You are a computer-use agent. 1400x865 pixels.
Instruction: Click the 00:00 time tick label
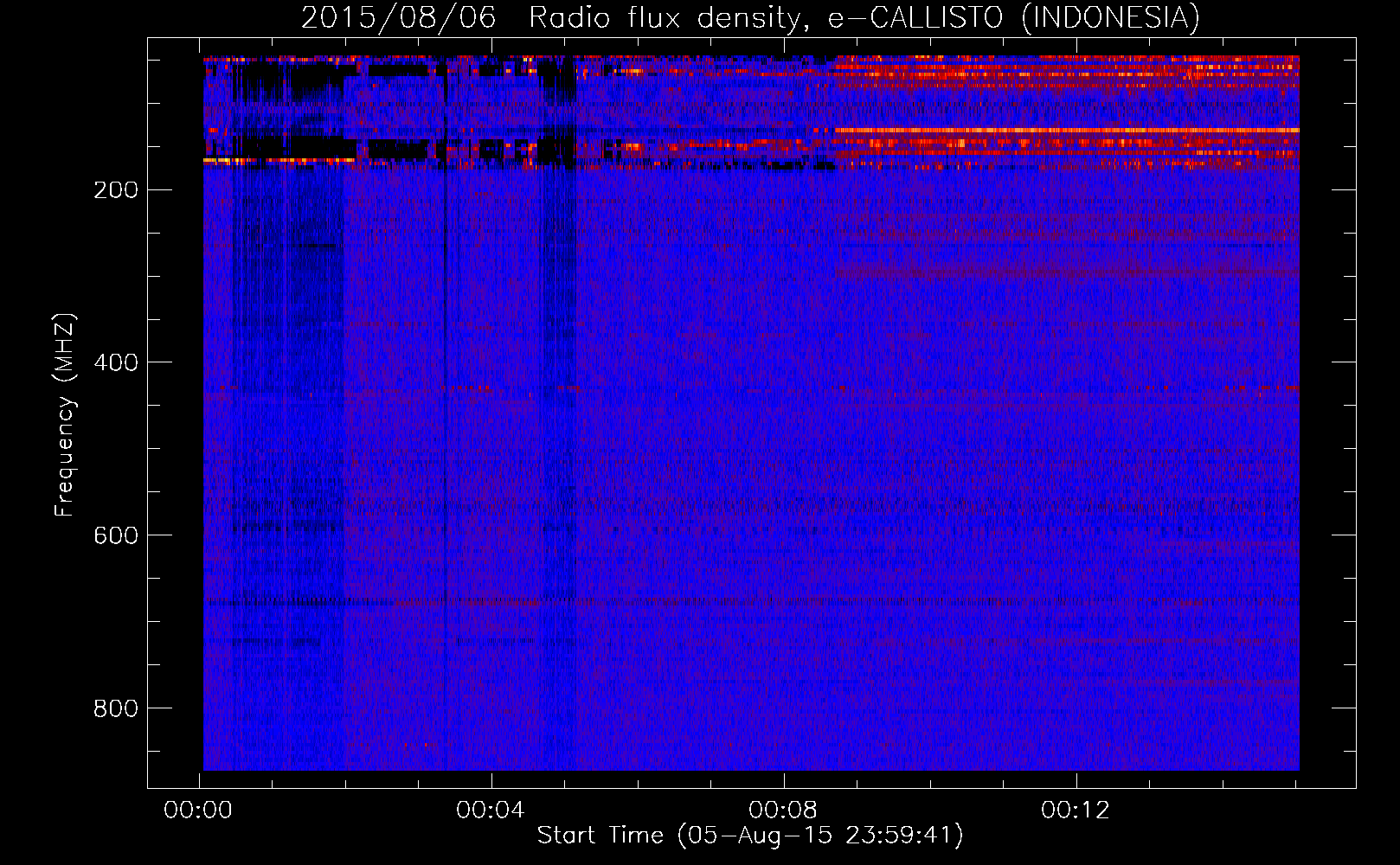coord(198,811)
